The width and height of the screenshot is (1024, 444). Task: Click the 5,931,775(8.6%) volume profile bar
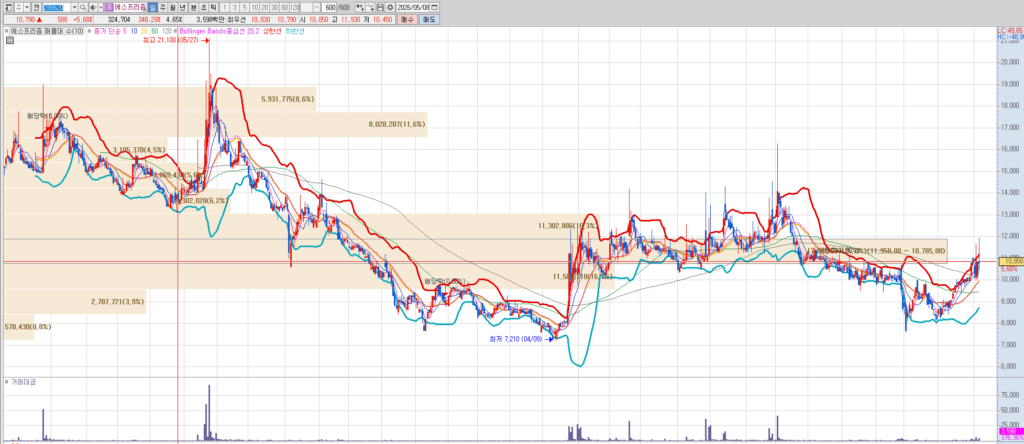tap(159, 99)
